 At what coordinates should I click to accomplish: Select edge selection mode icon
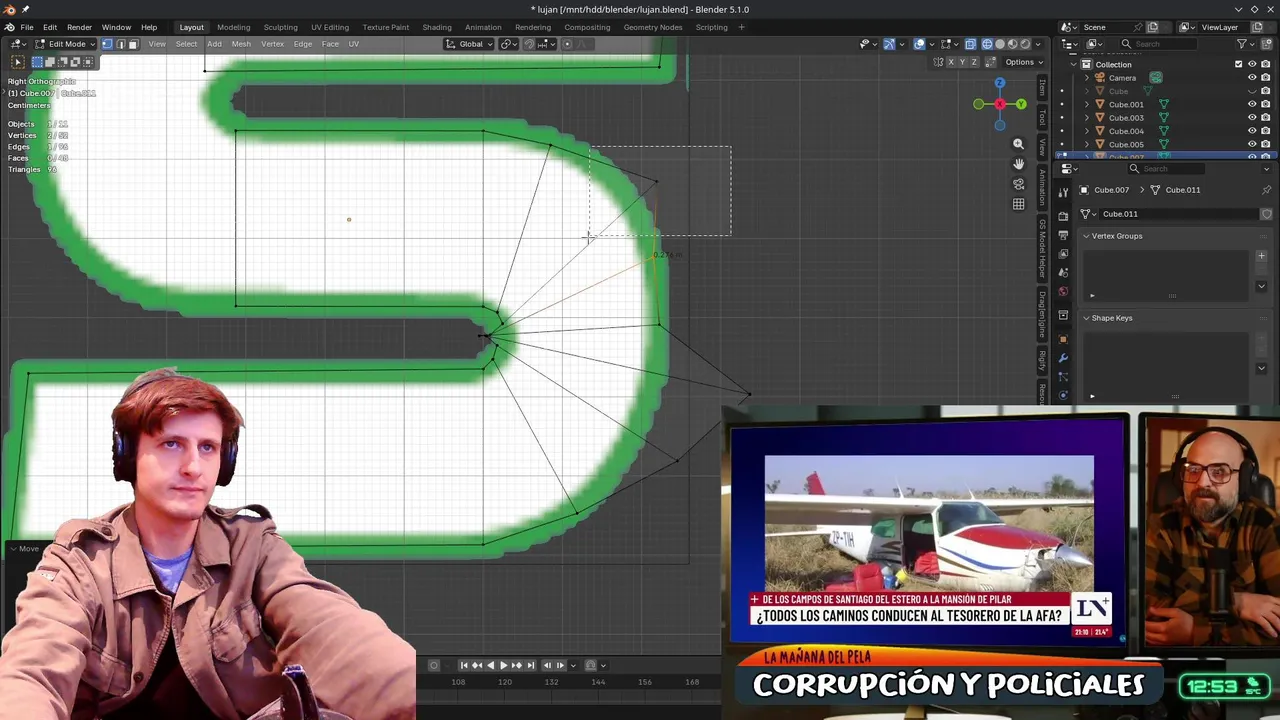click(120, 44)
